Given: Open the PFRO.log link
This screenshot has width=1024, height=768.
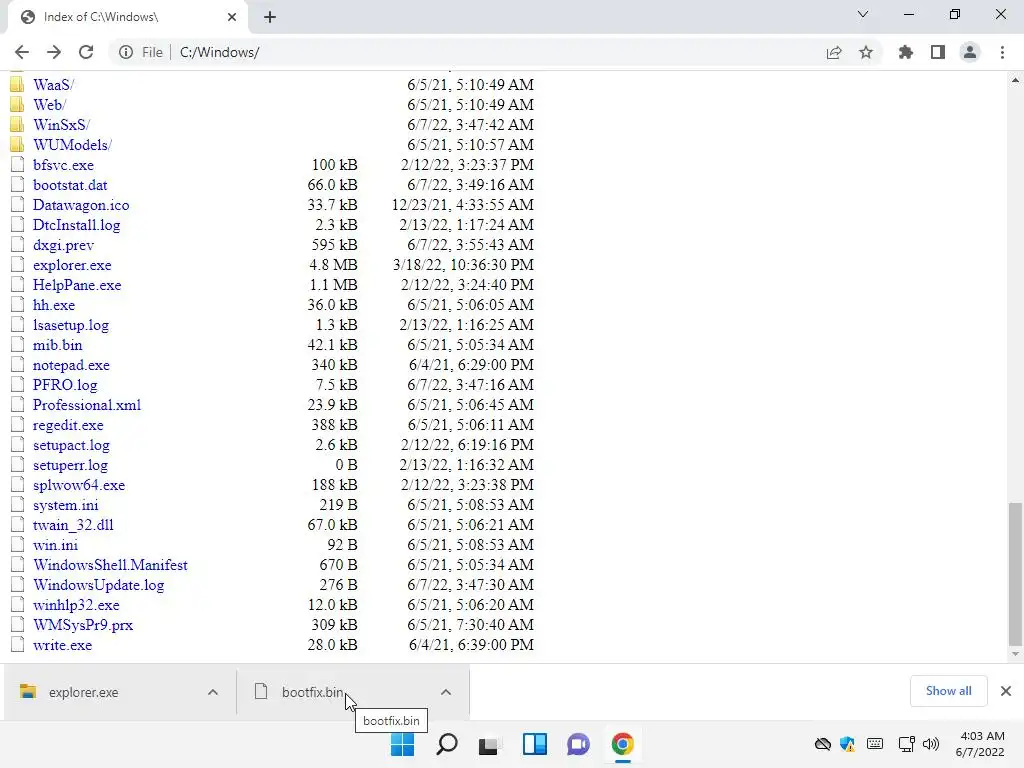Looking at the screenshot, I should [x=65, y=385].
